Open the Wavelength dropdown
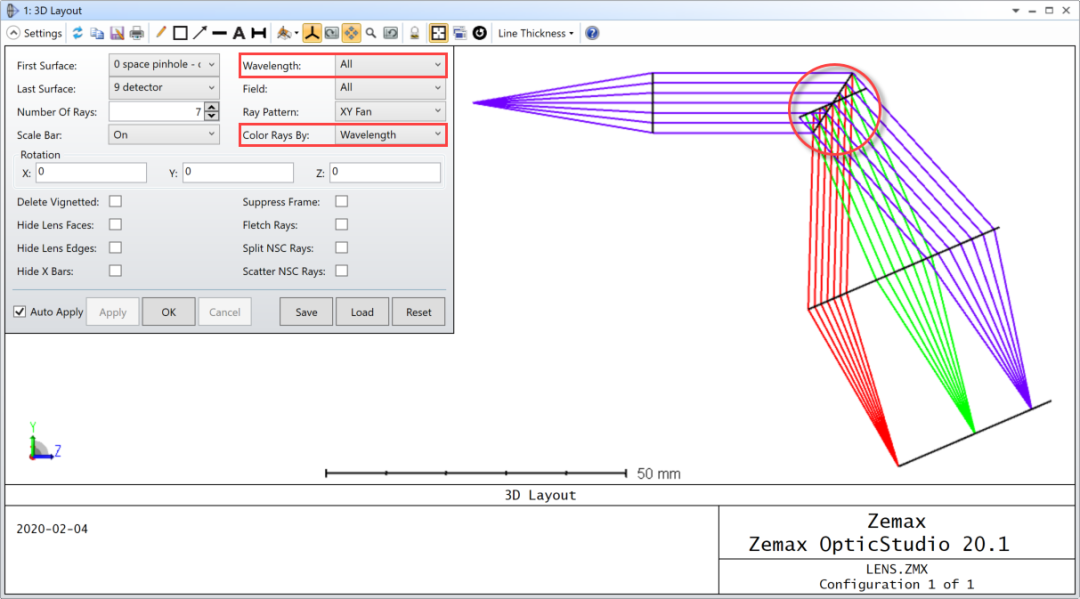This screenshot has width=1080, height=599. pos(389,64)
